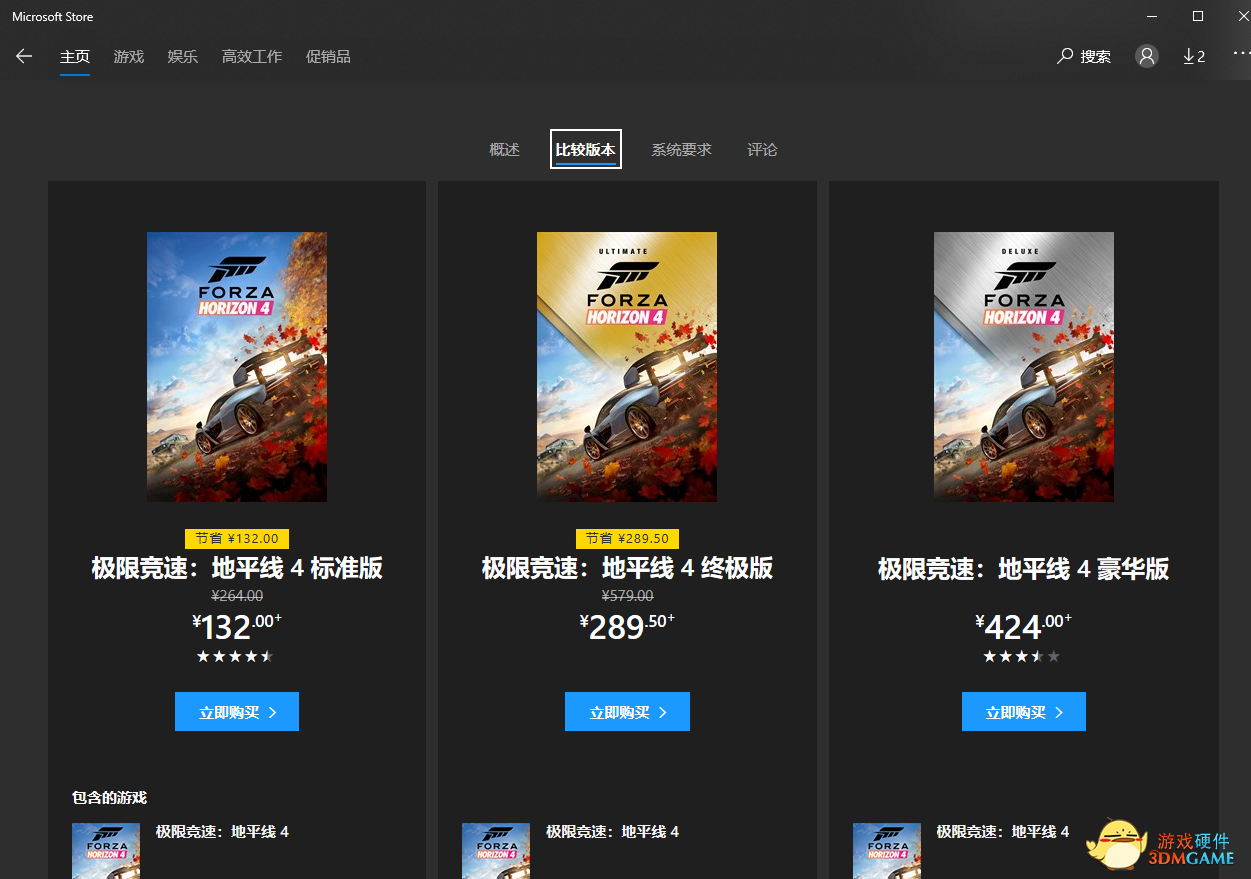
Task: Click the title 极限竞速：地平线 4 终极版
Action: [627, 569]
